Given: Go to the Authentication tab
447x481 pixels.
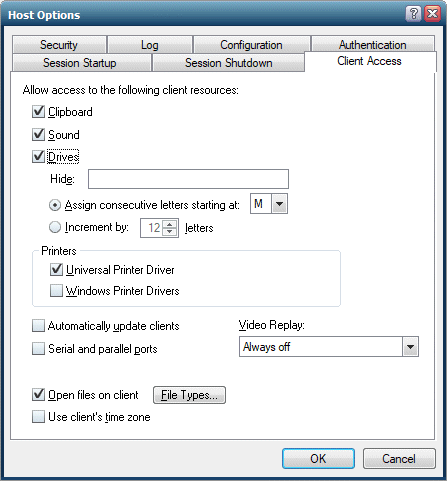Looking at the screenshot, I should point(373,44).
